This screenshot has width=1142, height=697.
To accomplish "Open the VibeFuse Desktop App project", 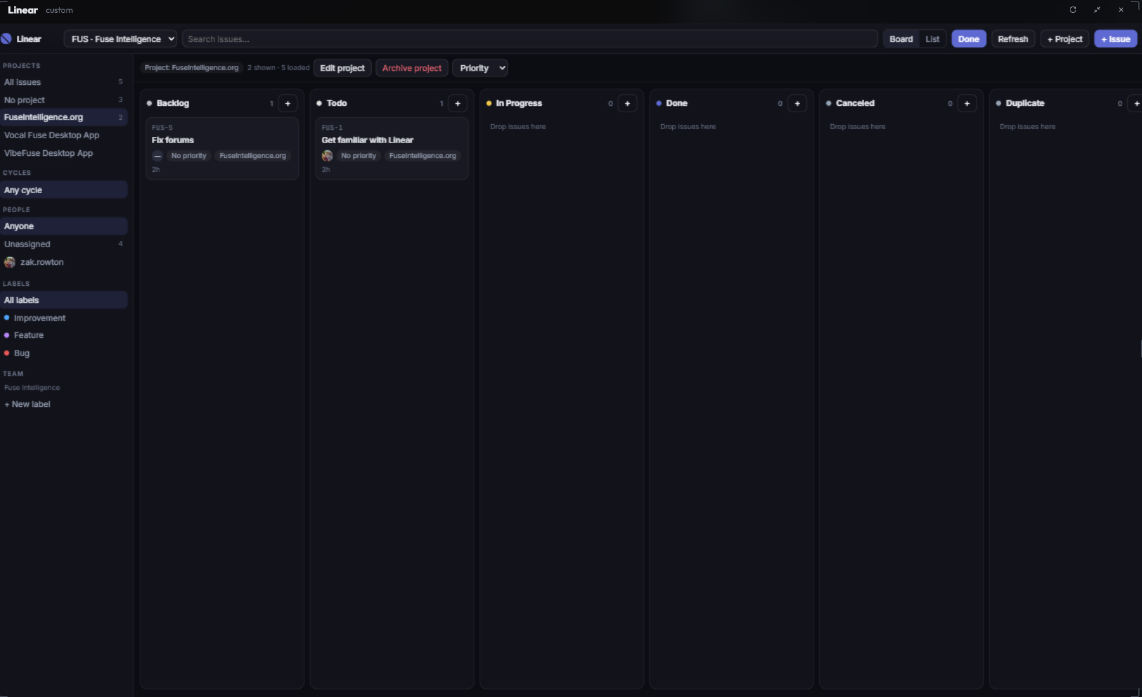I will (63, 153).
